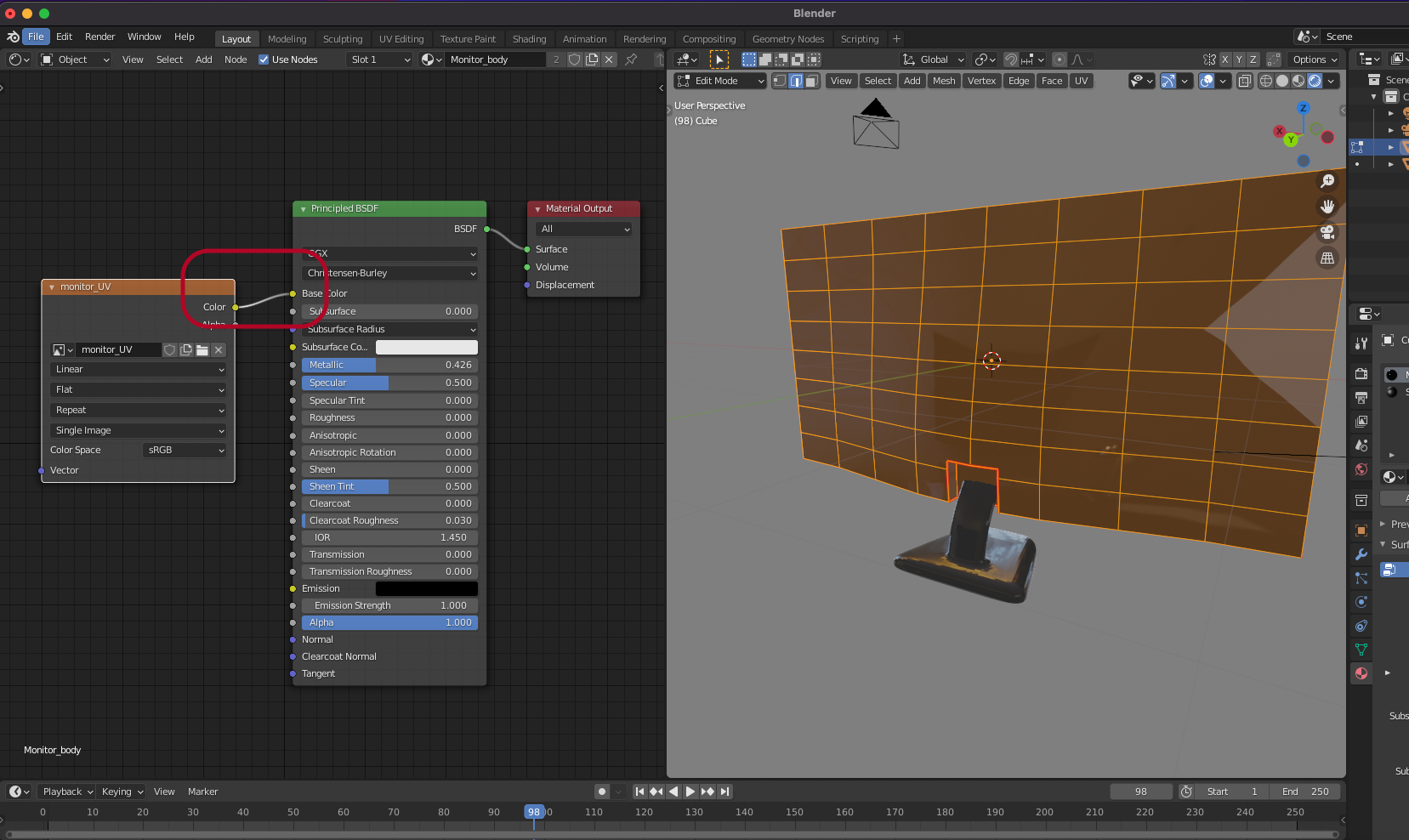This screenshot has width=1409, height=840.
Task: Switch to rendered viewport shading
Action: (x=1315, y=81)
